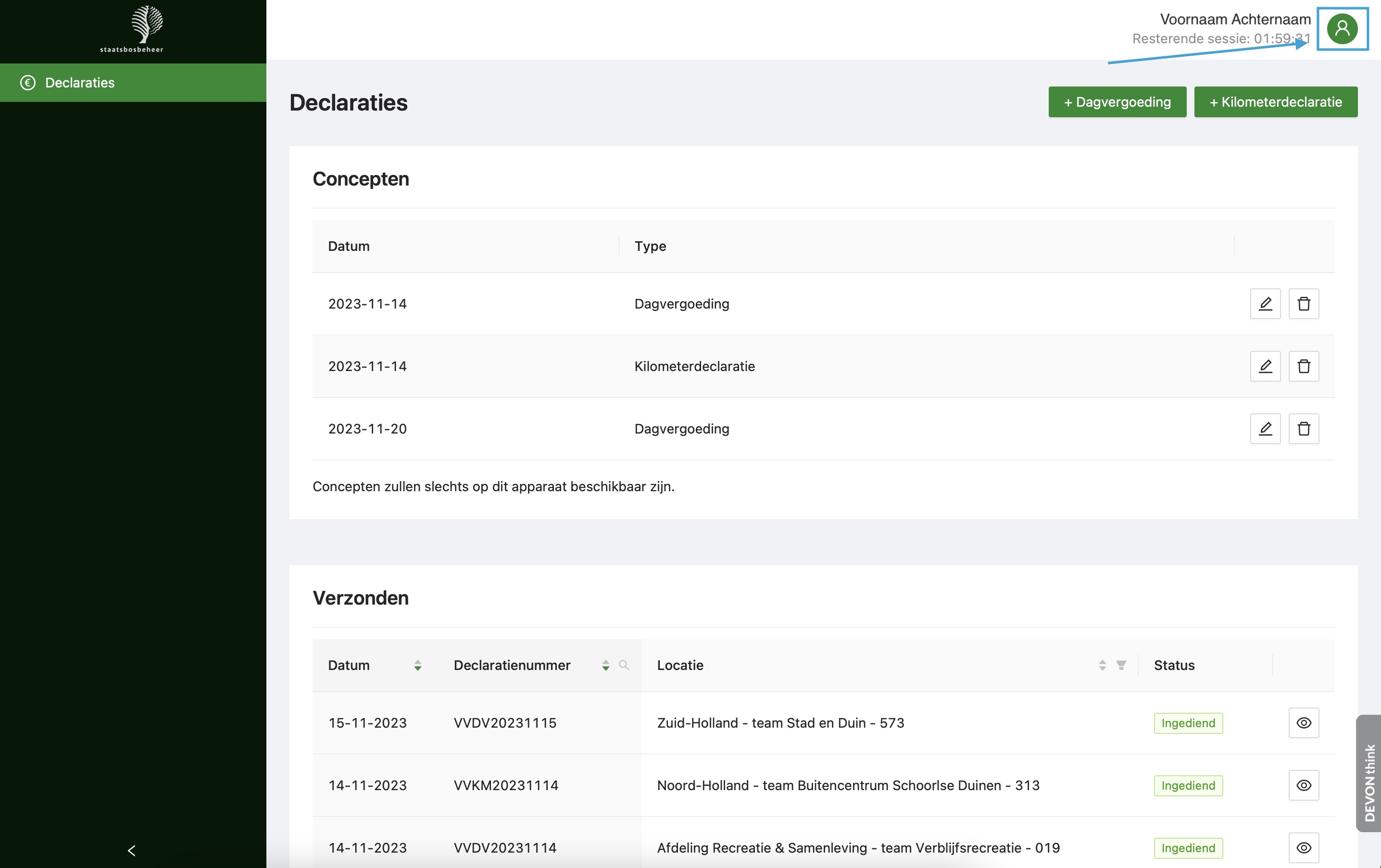Sort Verzonden table by Datum
The image size is (1381, 868).
tap(417, 665)
